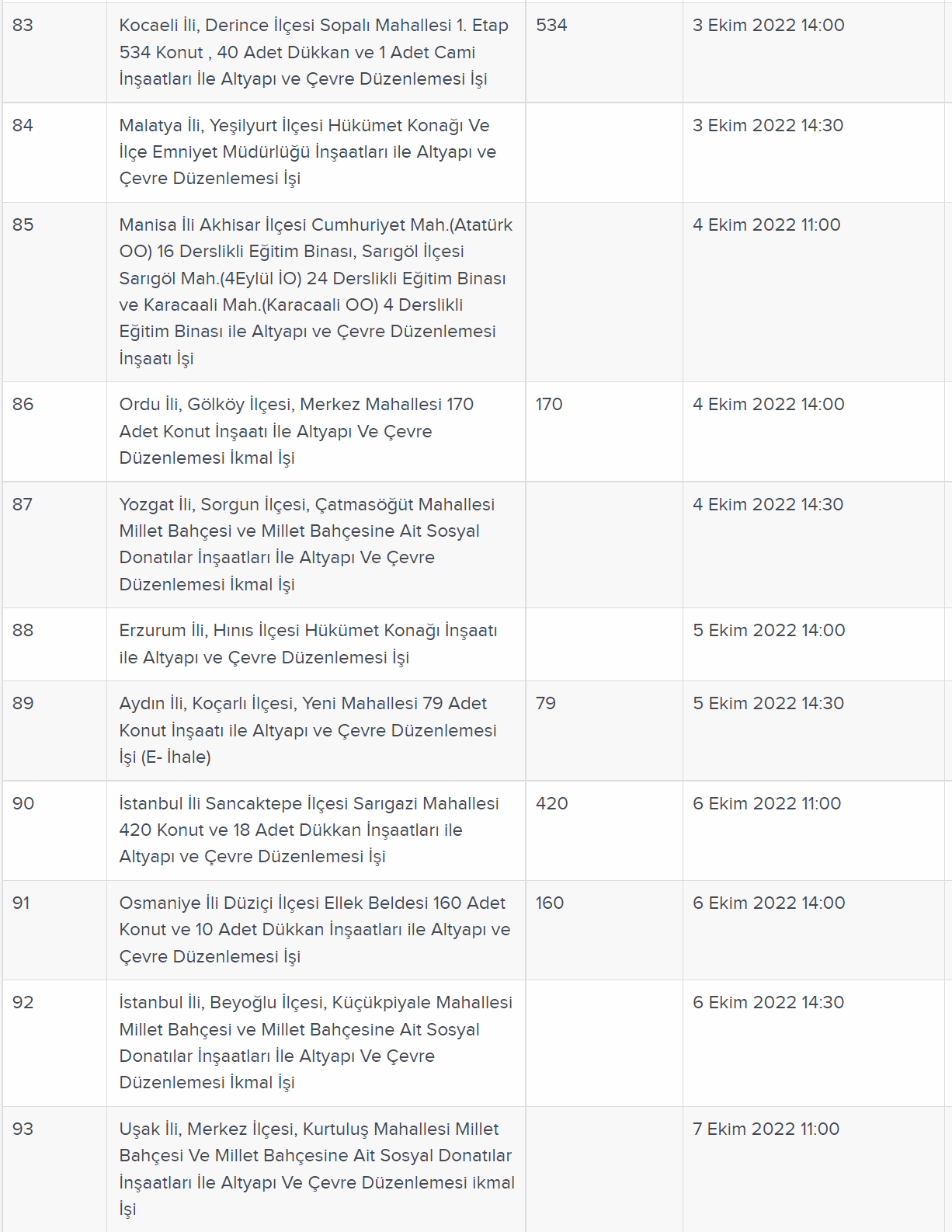Open the Osmaniye Düziçi Ellek 160 Konut tender

[x=315, y=930]
